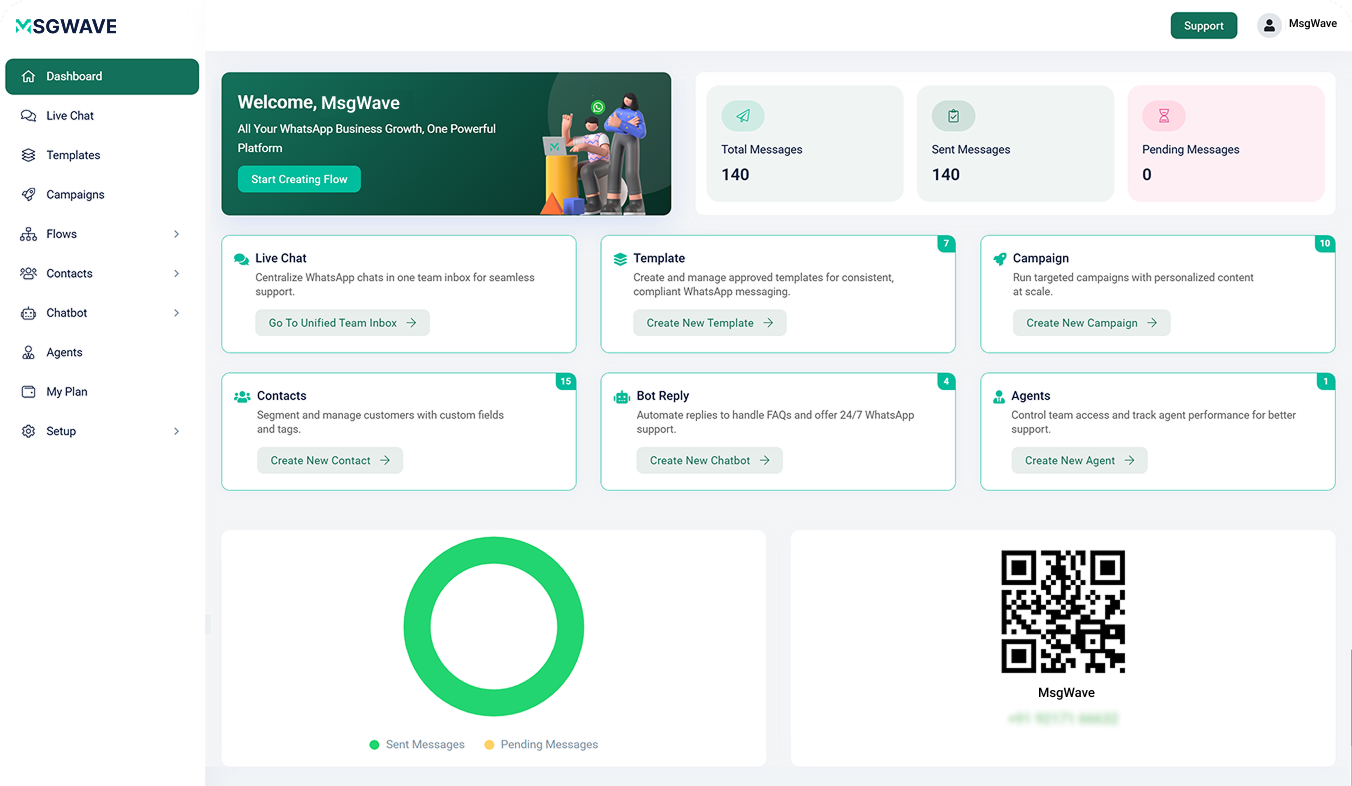Click Start Creating Flow
Screen dimensions: 1352x786
click(299, 179)
